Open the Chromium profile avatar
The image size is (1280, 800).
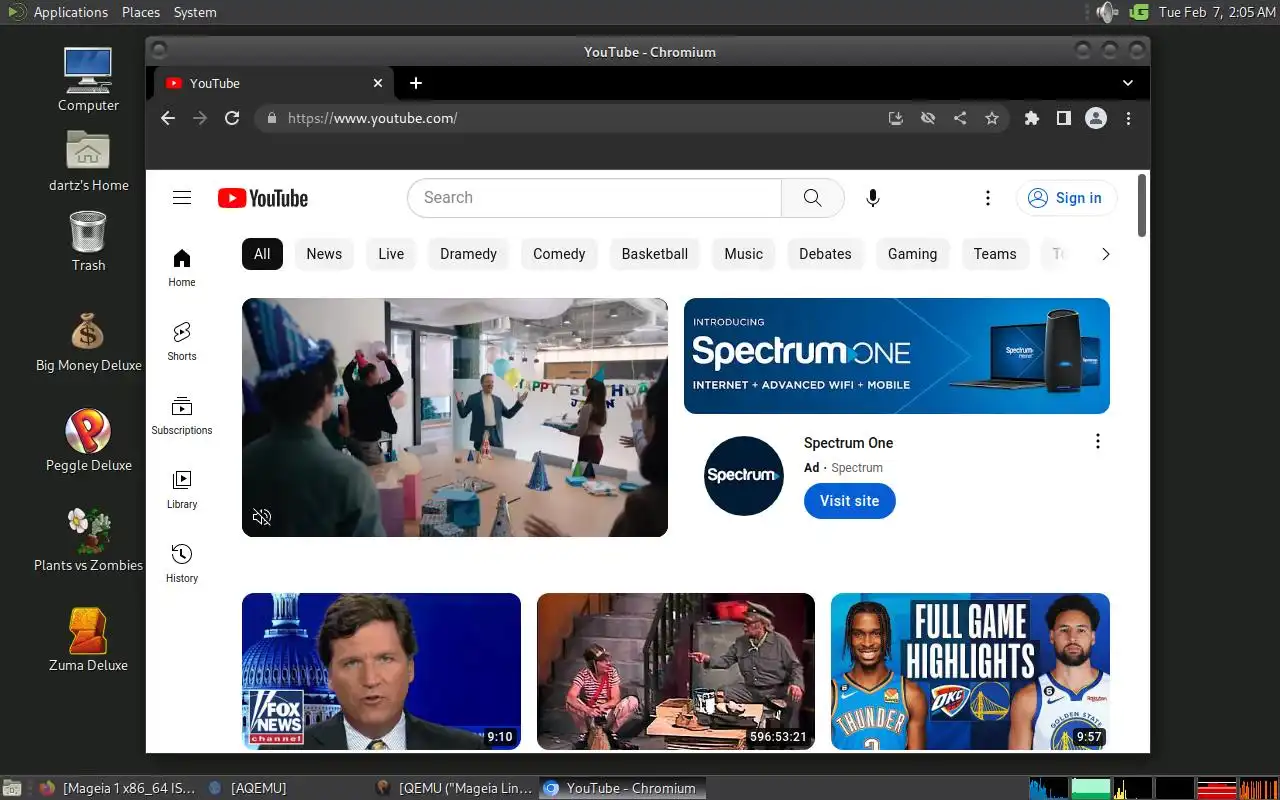pos(1096,118)
